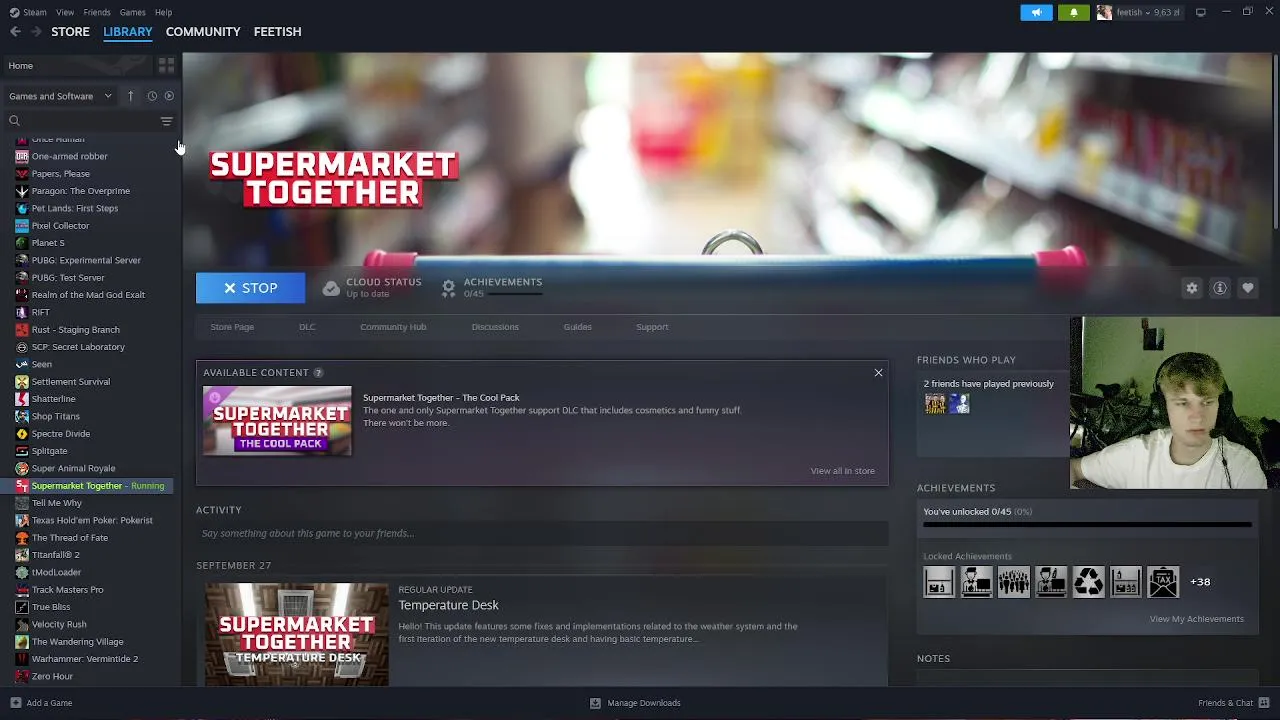This screenshot has width=1280, height=720.
Task: Open the Help menu
Action: [163, 12]
